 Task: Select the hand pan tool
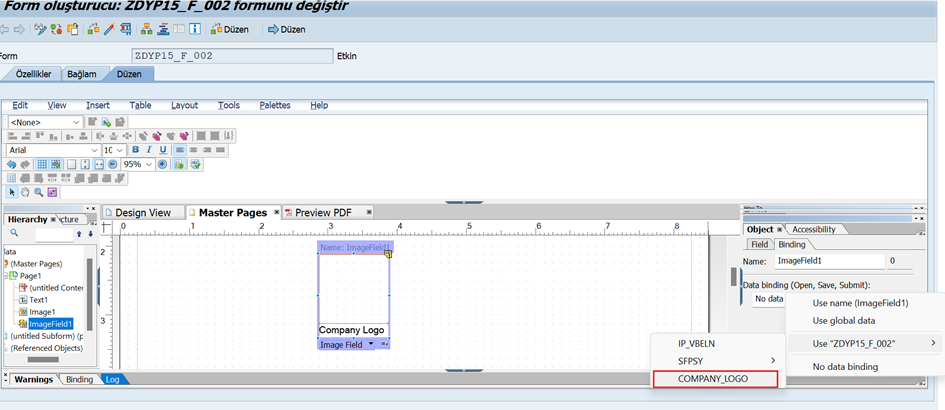[26, 192]
